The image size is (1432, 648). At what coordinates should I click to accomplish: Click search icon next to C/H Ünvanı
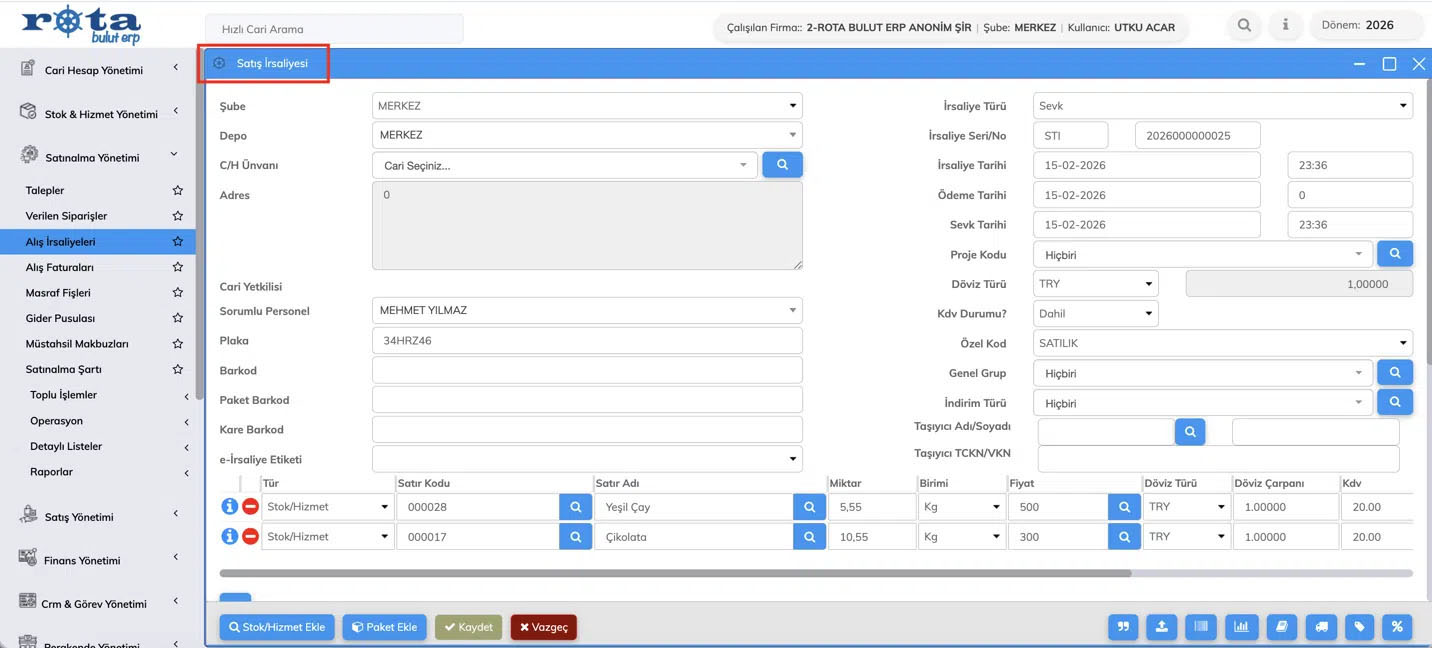click(782, 165)
